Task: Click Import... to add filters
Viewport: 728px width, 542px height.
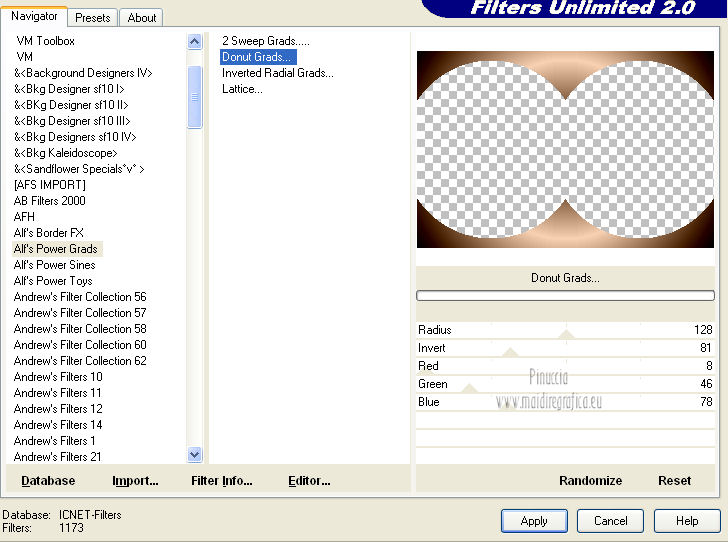Action: coord(135,481)
